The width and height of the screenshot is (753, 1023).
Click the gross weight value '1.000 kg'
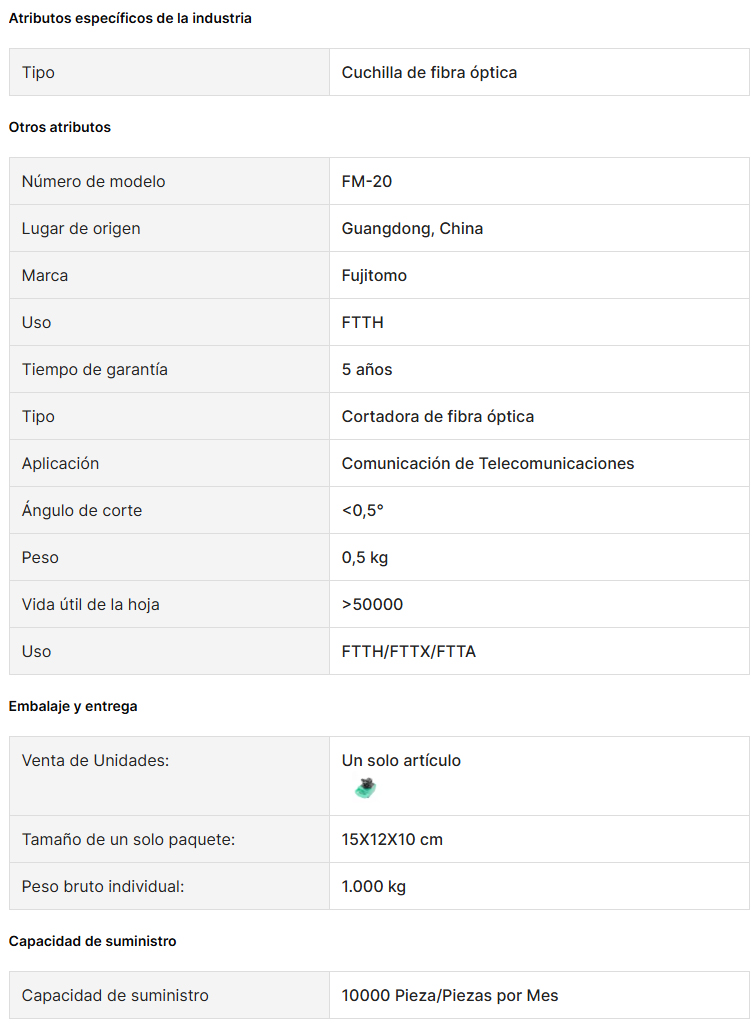(x=374, y=886)
